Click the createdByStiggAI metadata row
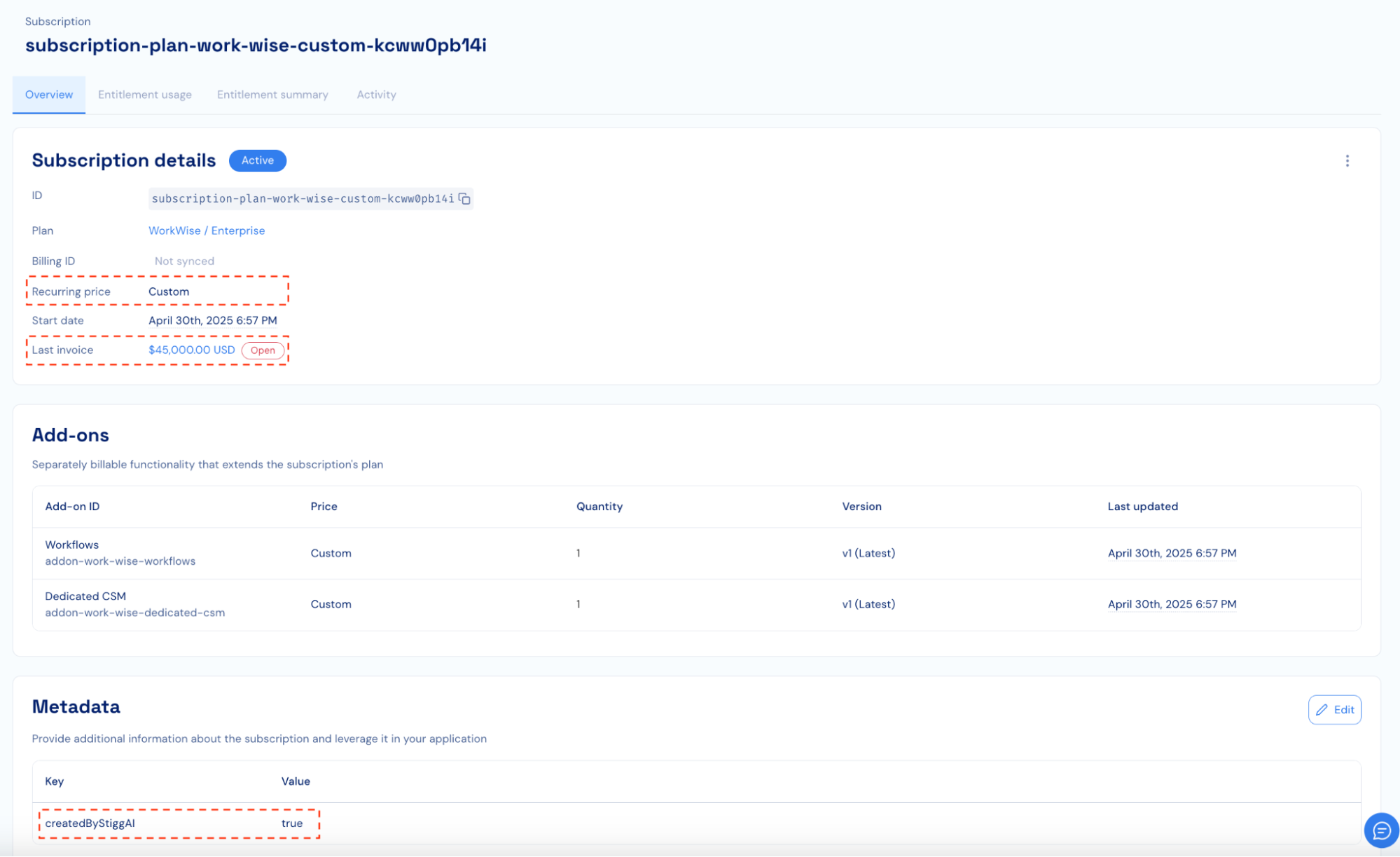The height and width of the screenshot is (857, 1400). 90,823
